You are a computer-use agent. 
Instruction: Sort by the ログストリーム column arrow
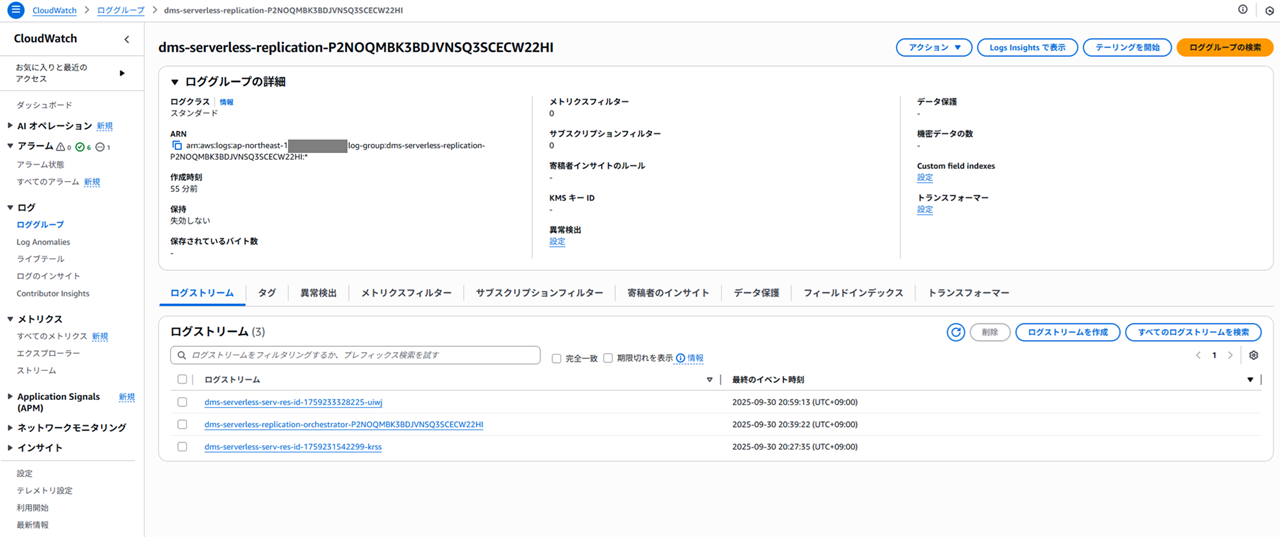pos(710,380)
